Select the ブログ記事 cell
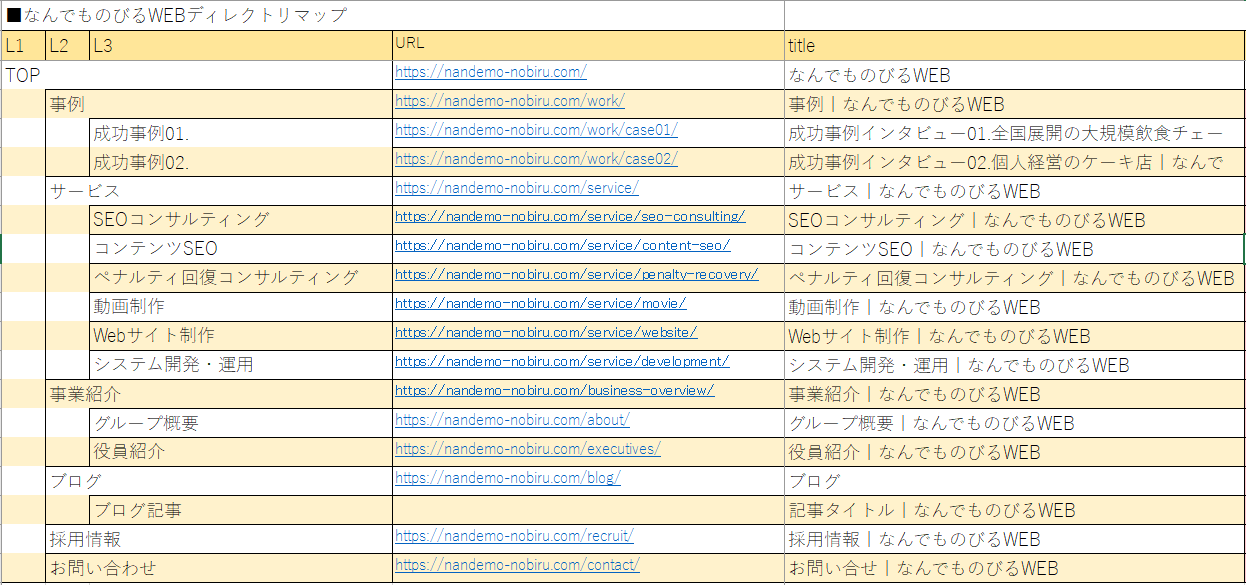The image size is (1246, 585). pos(241,510)
